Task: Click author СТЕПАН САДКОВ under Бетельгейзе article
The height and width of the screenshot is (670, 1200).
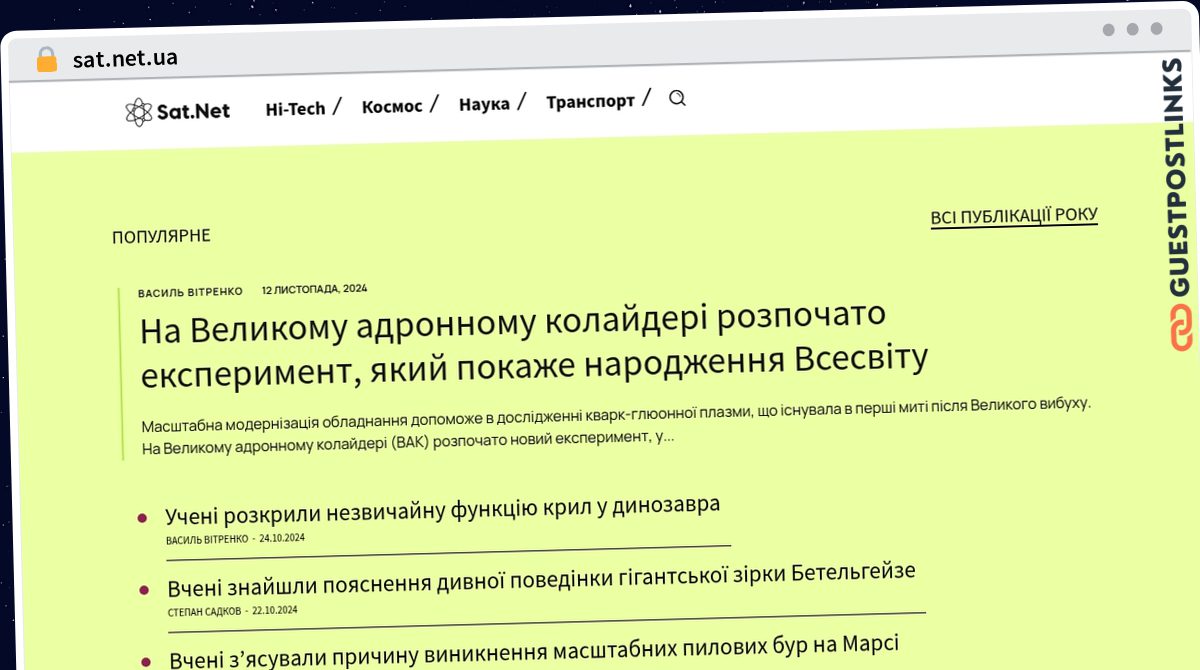Action: click(206, 610)
